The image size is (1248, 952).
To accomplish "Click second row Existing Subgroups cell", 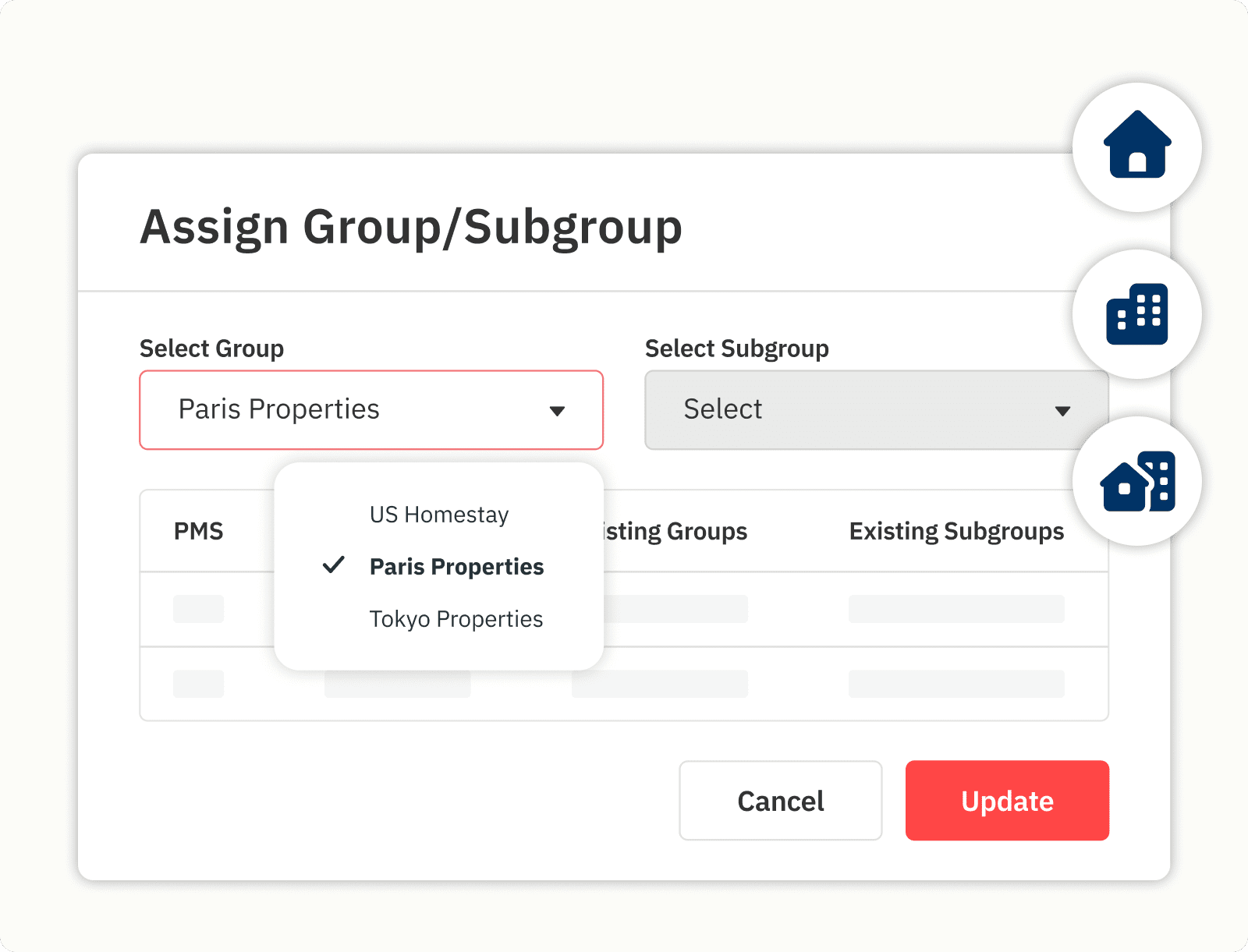I will pos(955,684).
